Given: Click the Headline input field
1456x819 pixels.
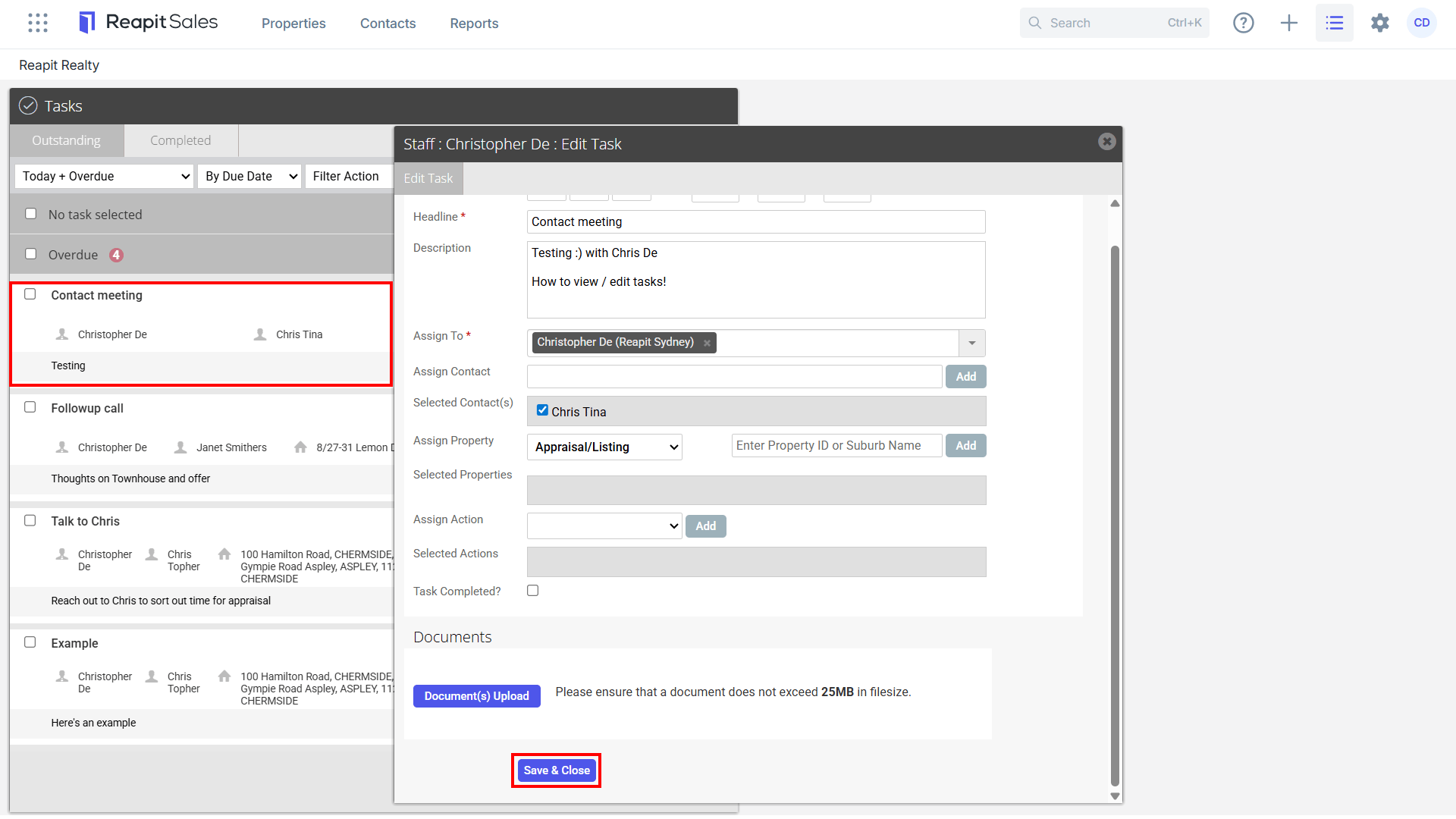Looking at the screenshot, I should tap(756, 221).
